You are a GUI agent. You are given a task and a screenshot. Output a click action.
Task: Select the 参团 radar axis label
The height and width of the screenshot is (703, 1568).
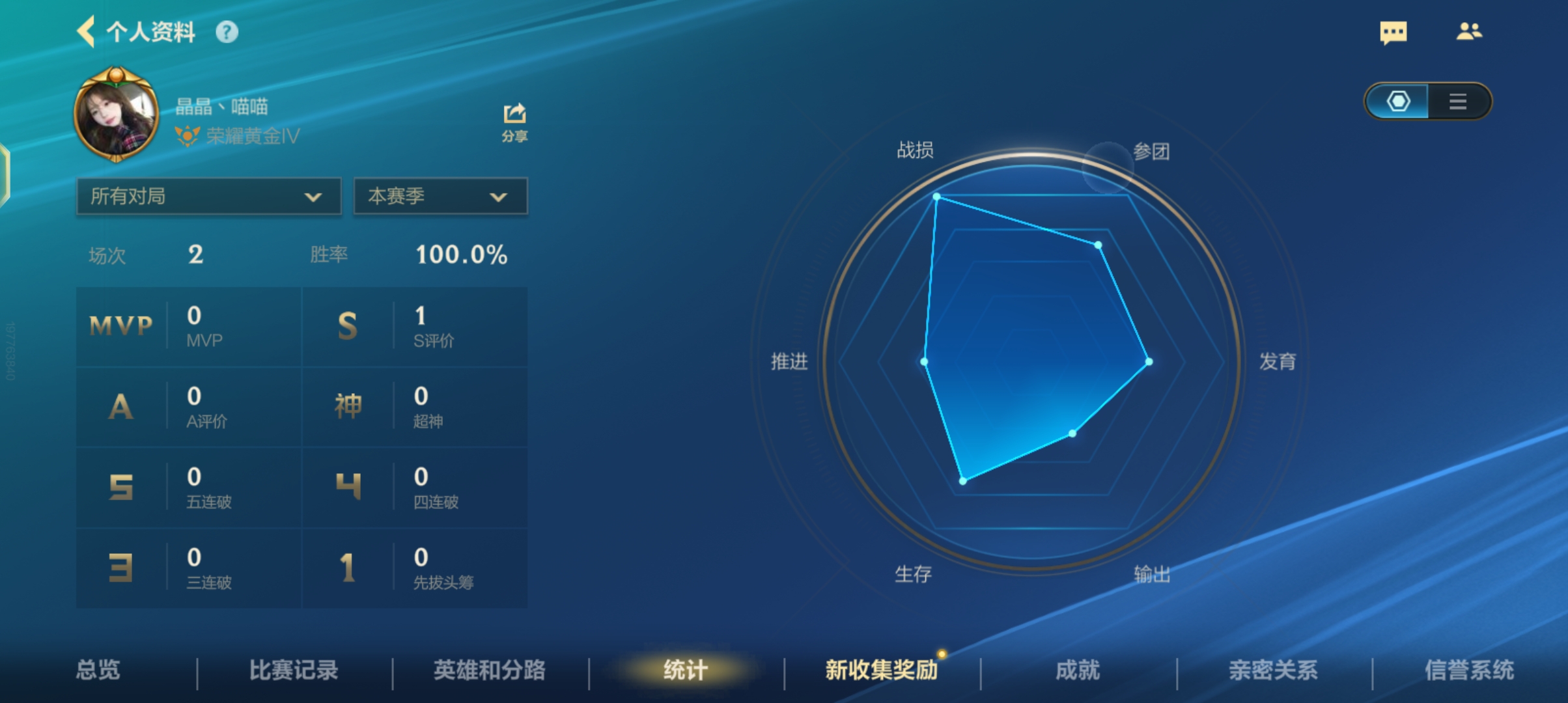click(1151, 152)
